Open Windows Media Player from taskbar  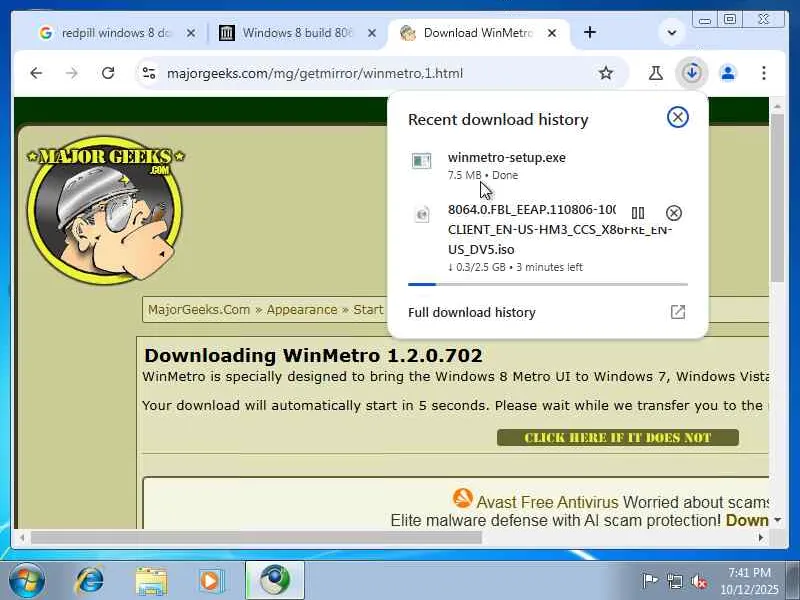tap(211, 581)
